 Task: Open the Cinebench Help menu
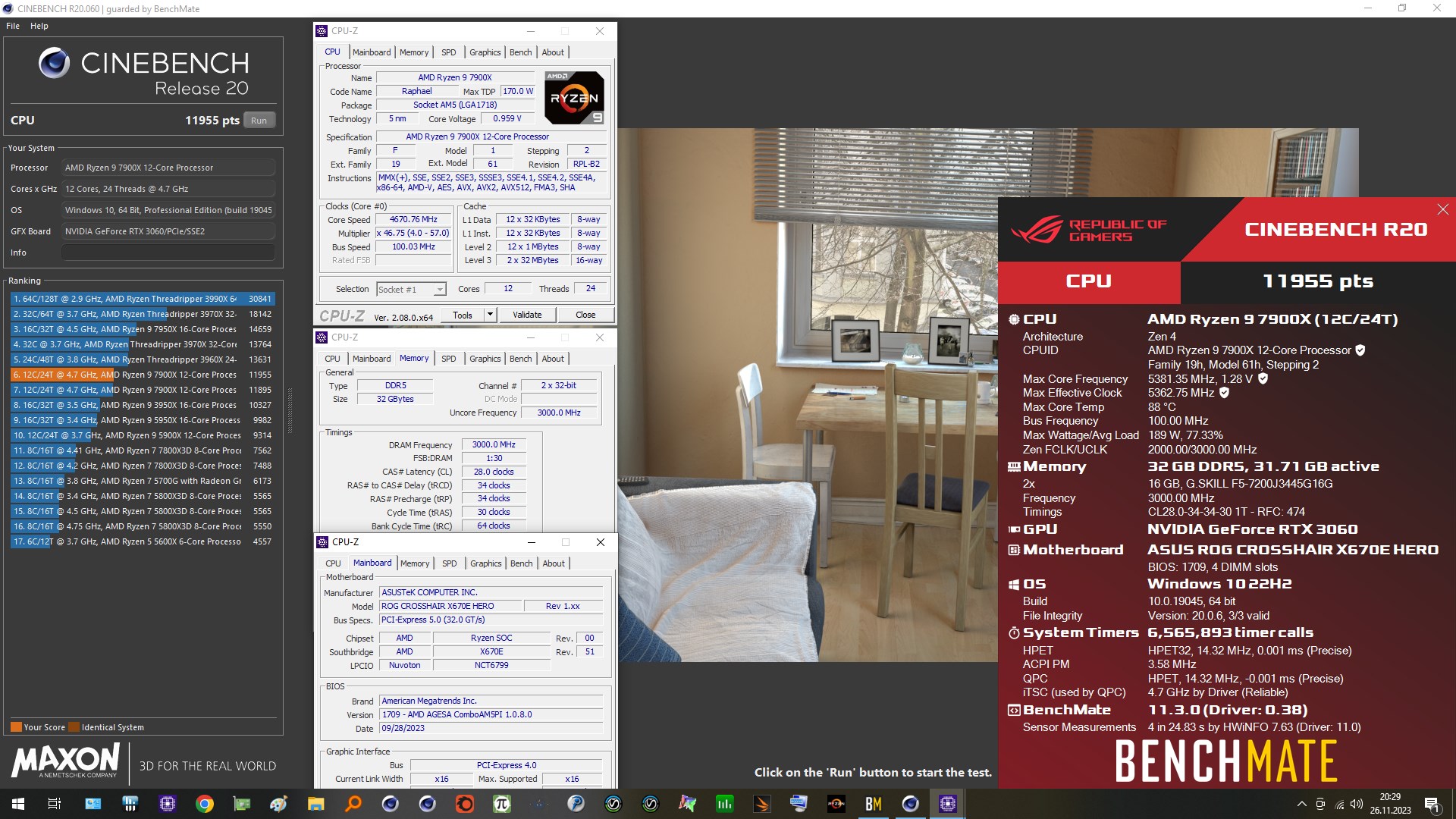pyautogui.click(x=39, y=26)
